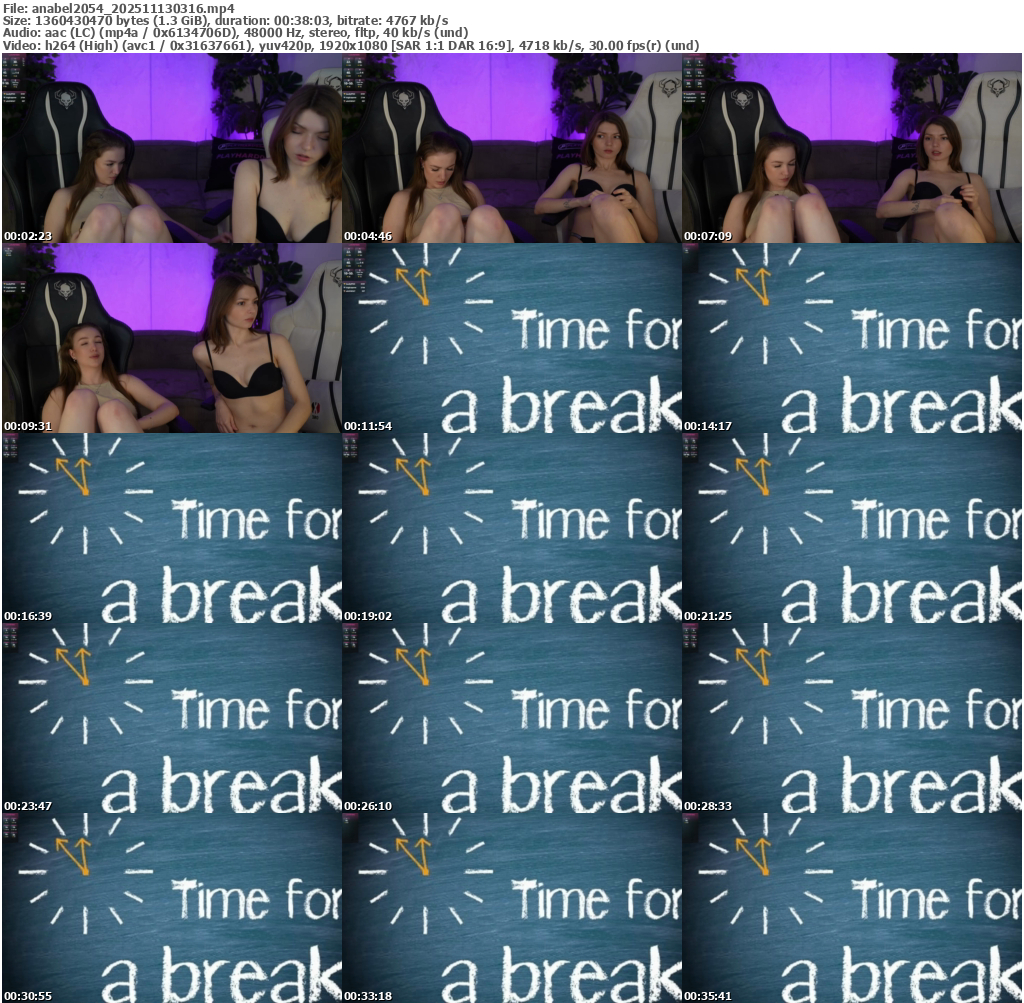Select the file name line 'anabel2054_202511130316.mp4'

point(119,8)
